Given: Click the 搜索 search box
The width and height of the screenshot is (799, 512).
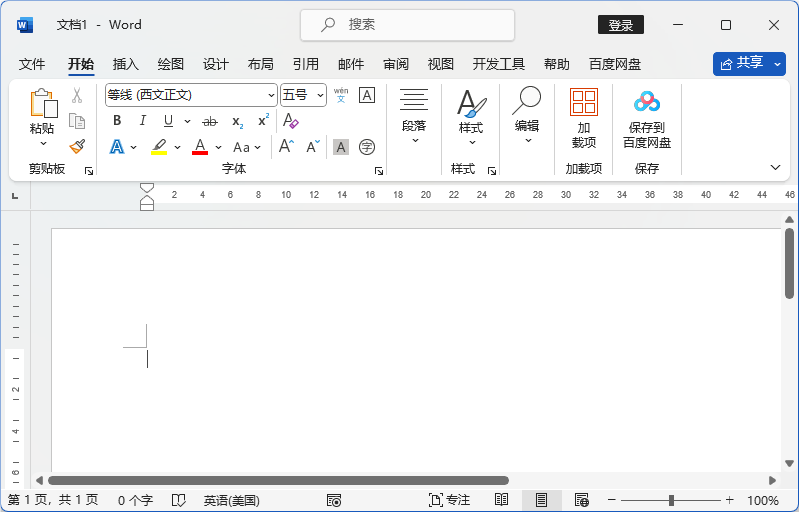Looking at the screenshot, I should coord(408,24).
